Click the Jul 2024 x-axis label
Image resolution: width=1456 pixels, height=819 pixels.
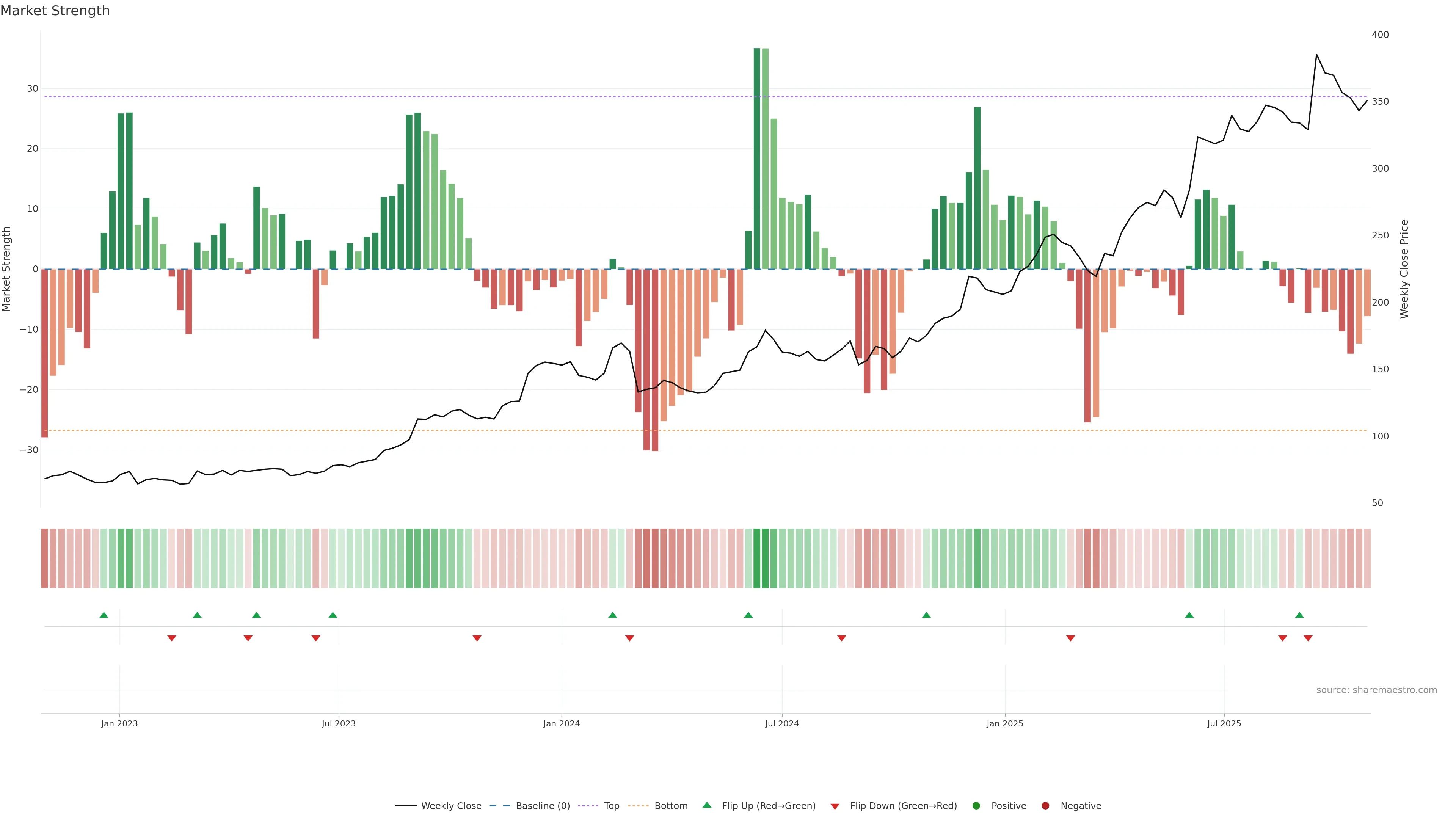click(782, 723)
